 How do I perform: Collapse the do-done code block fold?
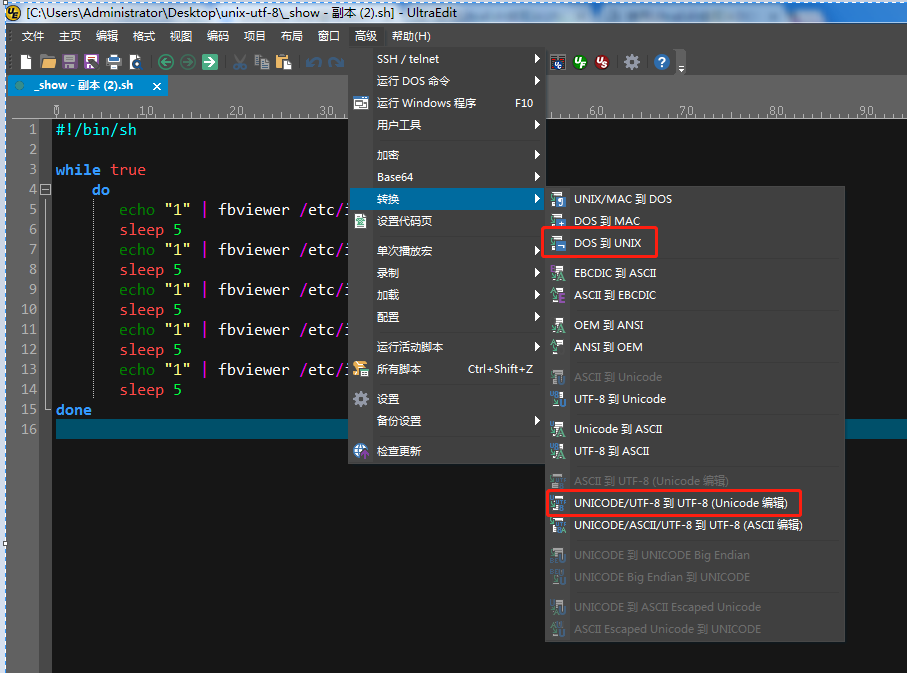47,188
